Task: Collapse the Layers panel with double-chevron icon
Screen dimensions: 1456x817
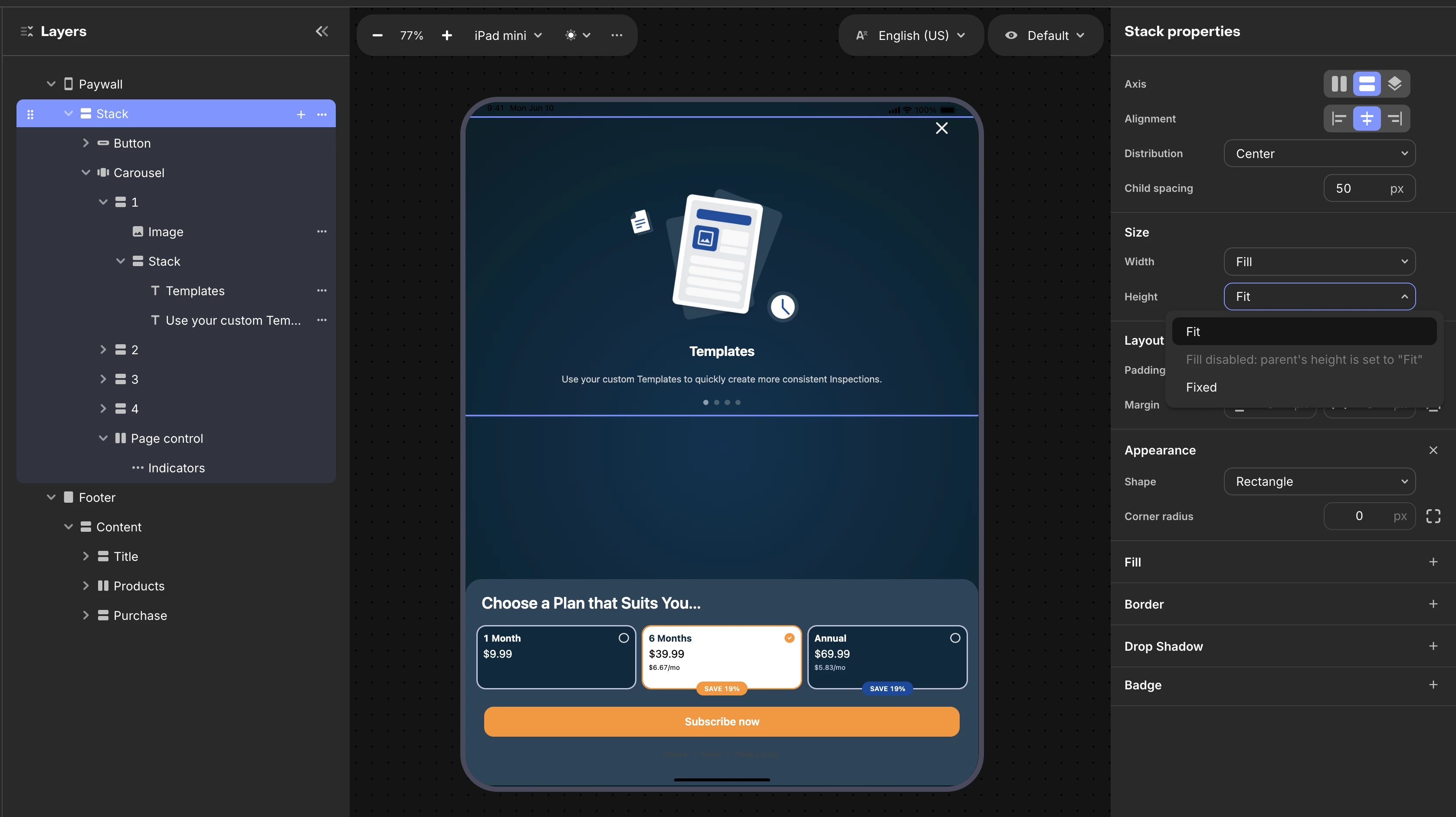Action: point(321,32)
